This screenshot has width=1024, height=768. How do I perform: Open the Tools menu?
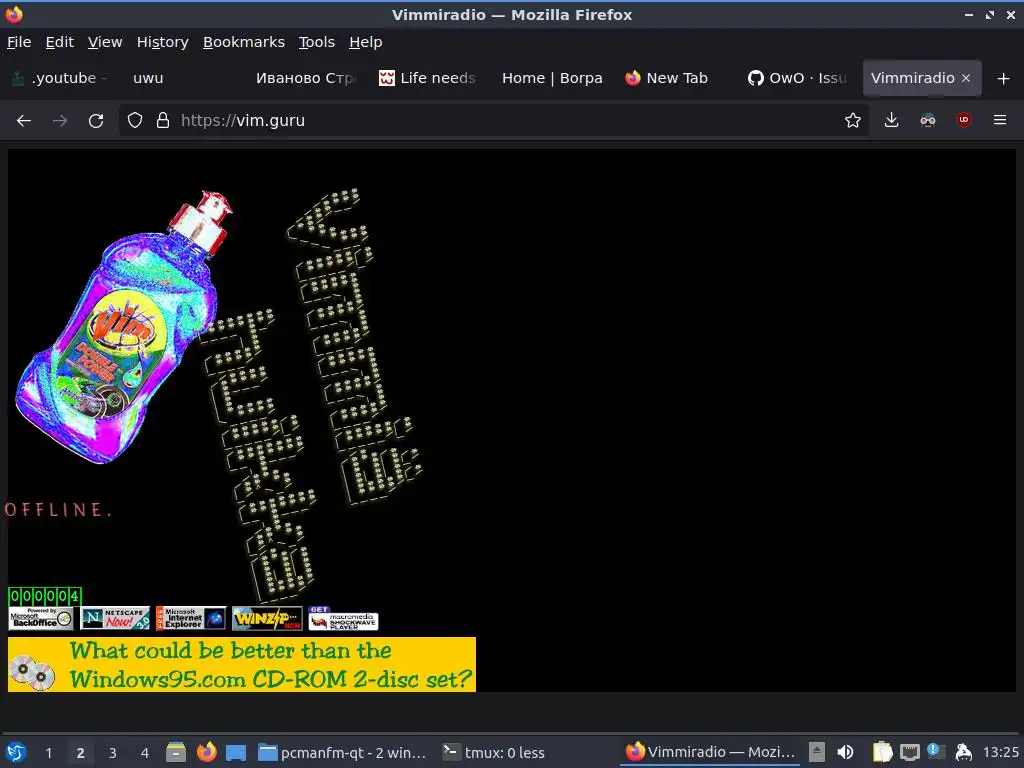tap(317, 42)
